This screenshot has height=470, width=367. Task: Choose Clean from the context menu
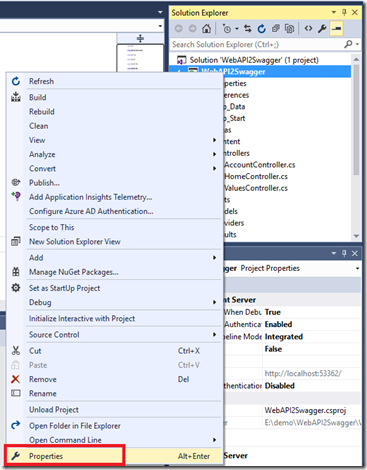[114, 126]
